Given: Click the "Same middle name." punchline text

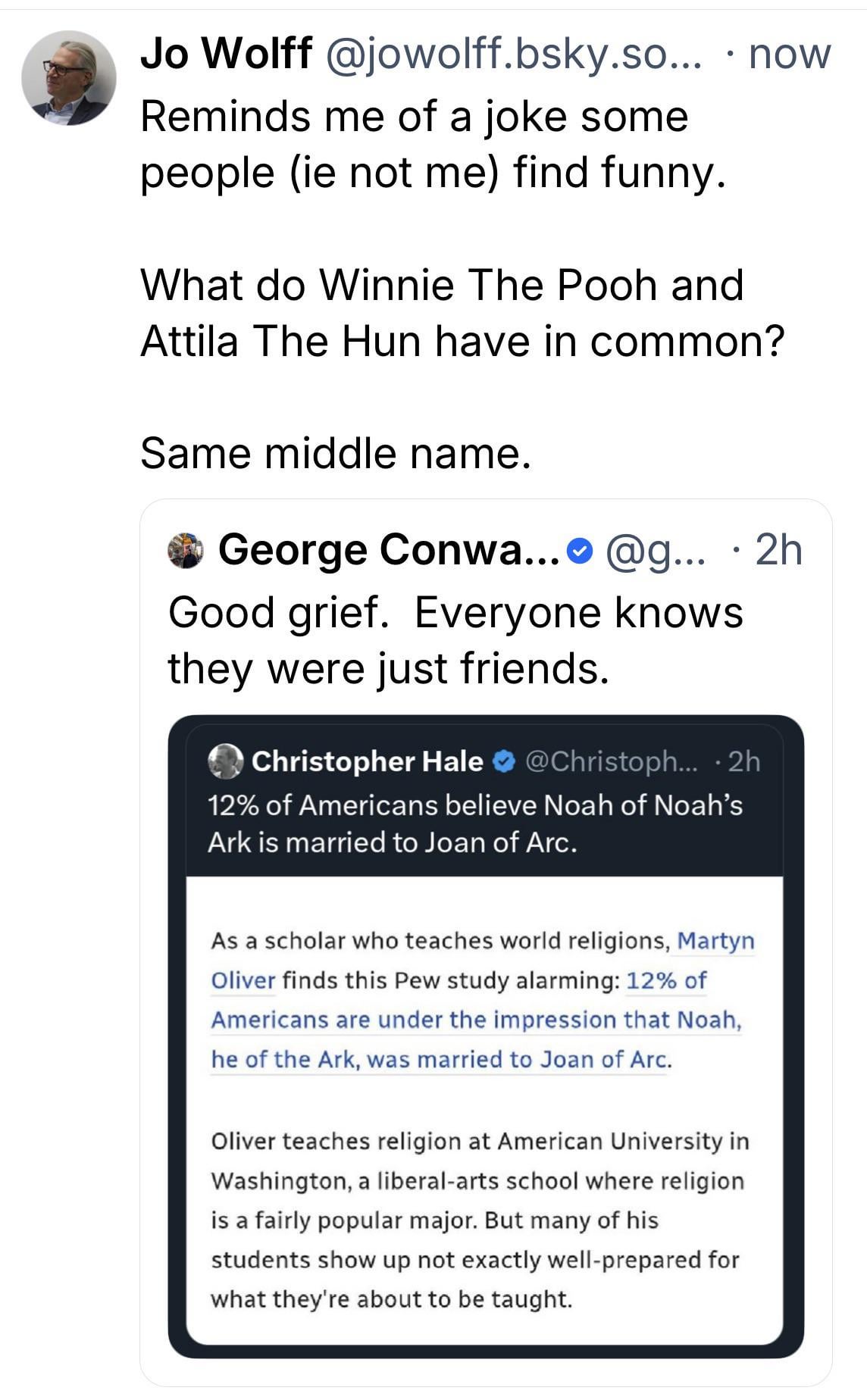Looking at the screenshot, I should click(x=334, y=454).
